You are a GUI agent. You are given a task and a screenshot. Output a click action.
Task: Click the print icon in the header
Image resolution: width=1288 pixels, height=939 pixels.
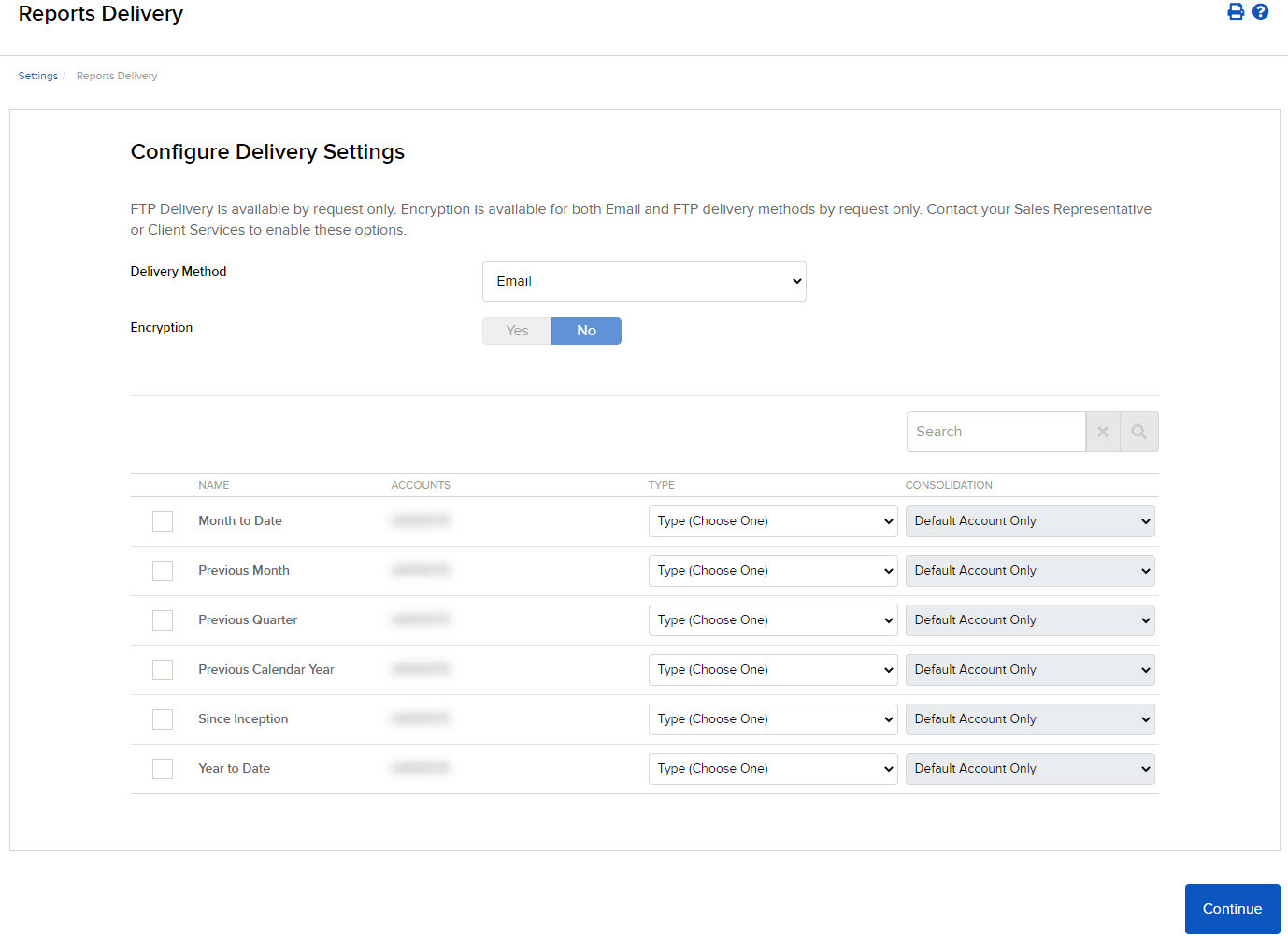(x=1236, y=12)
